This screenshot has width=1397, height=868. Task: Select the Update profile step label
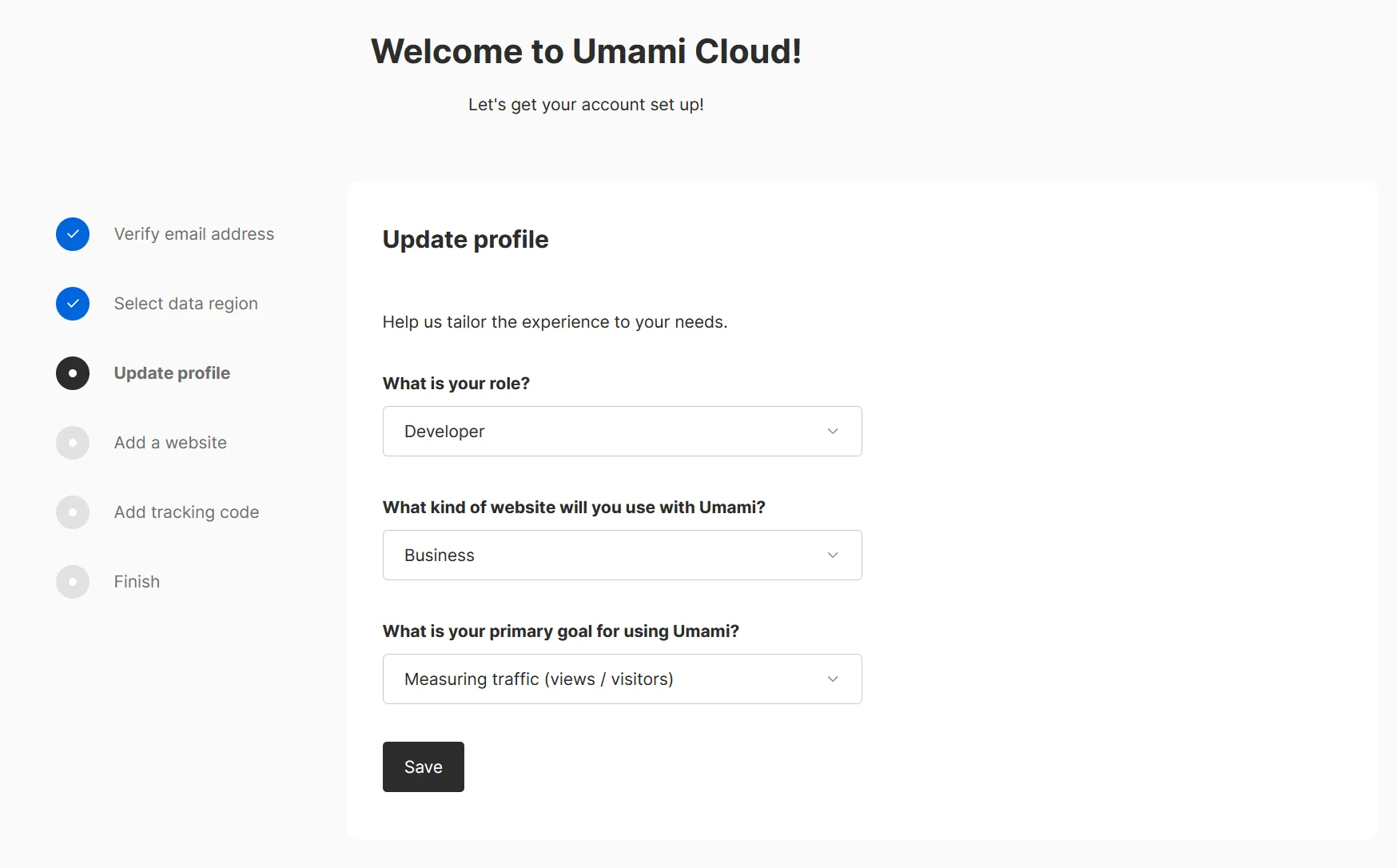click(x=172, y=373)
